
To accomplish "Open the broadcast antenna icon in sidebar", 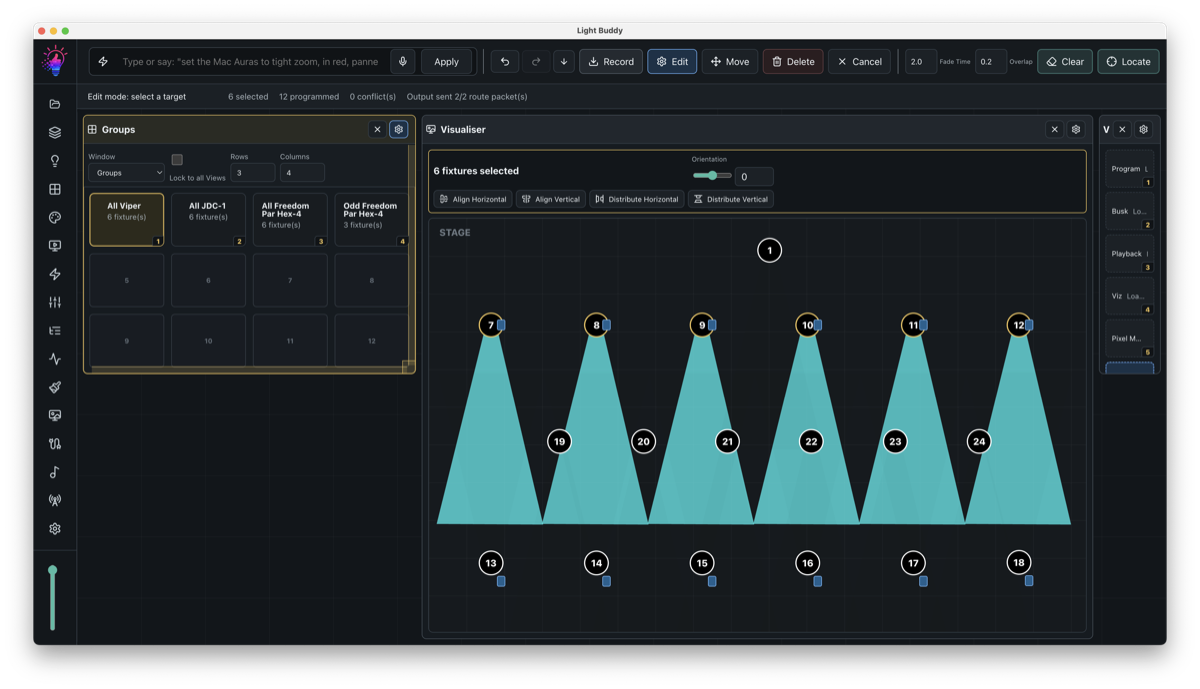I will 55,500.
